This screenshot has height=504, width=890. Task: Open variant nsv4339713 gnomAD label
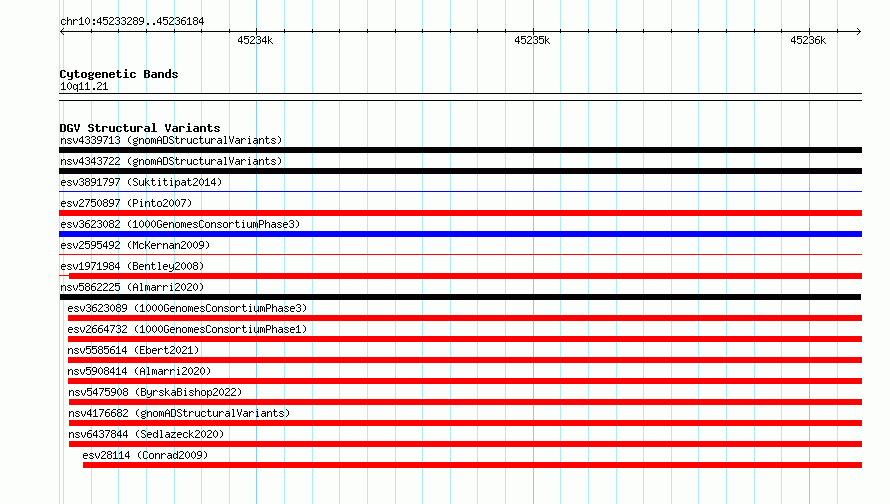pyautogui.click(x=171, y=140)
